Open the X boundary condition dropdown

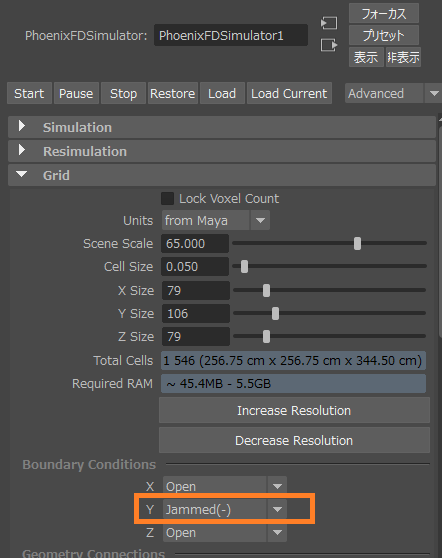pyautogui.click(x=225, y=486)
